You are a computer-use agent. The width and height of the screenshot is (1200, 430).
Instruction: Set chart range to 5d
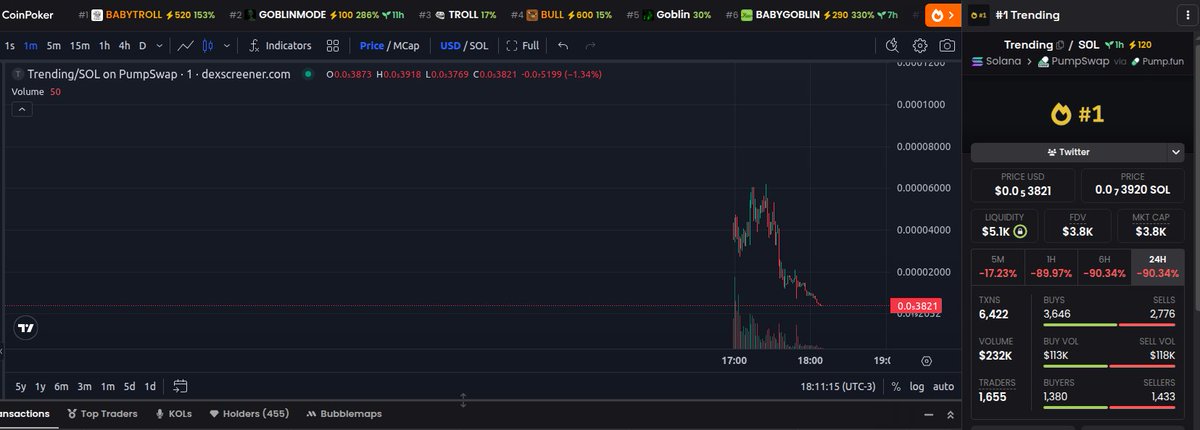click(x=129, y=386)
